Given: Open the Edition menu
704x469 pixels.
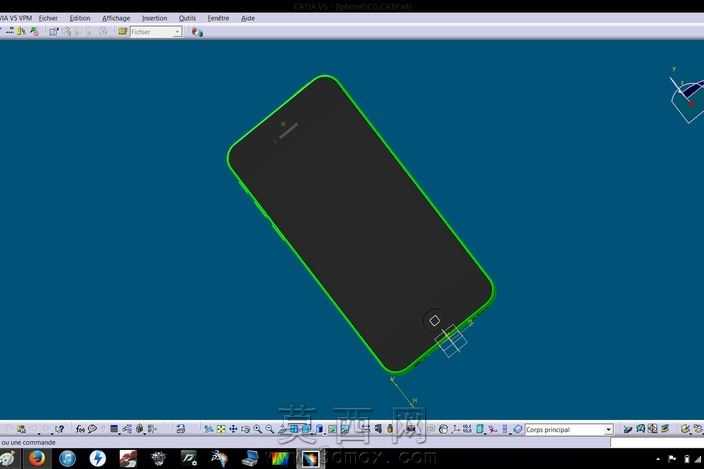Looking at the screenshot, I should click(x=80, y=18).
